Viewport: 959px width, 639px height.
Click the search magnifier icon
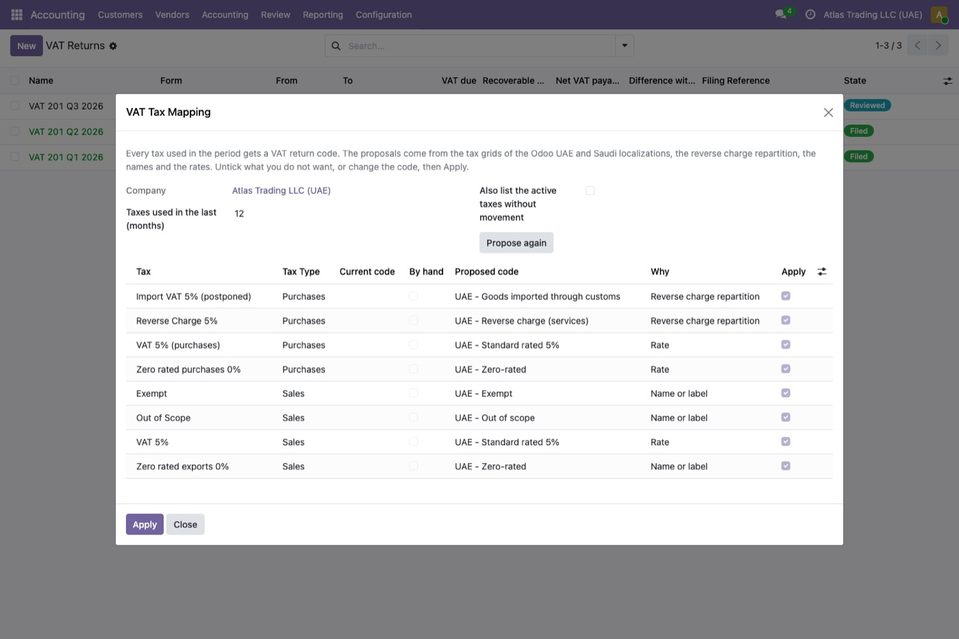point(336,46)
